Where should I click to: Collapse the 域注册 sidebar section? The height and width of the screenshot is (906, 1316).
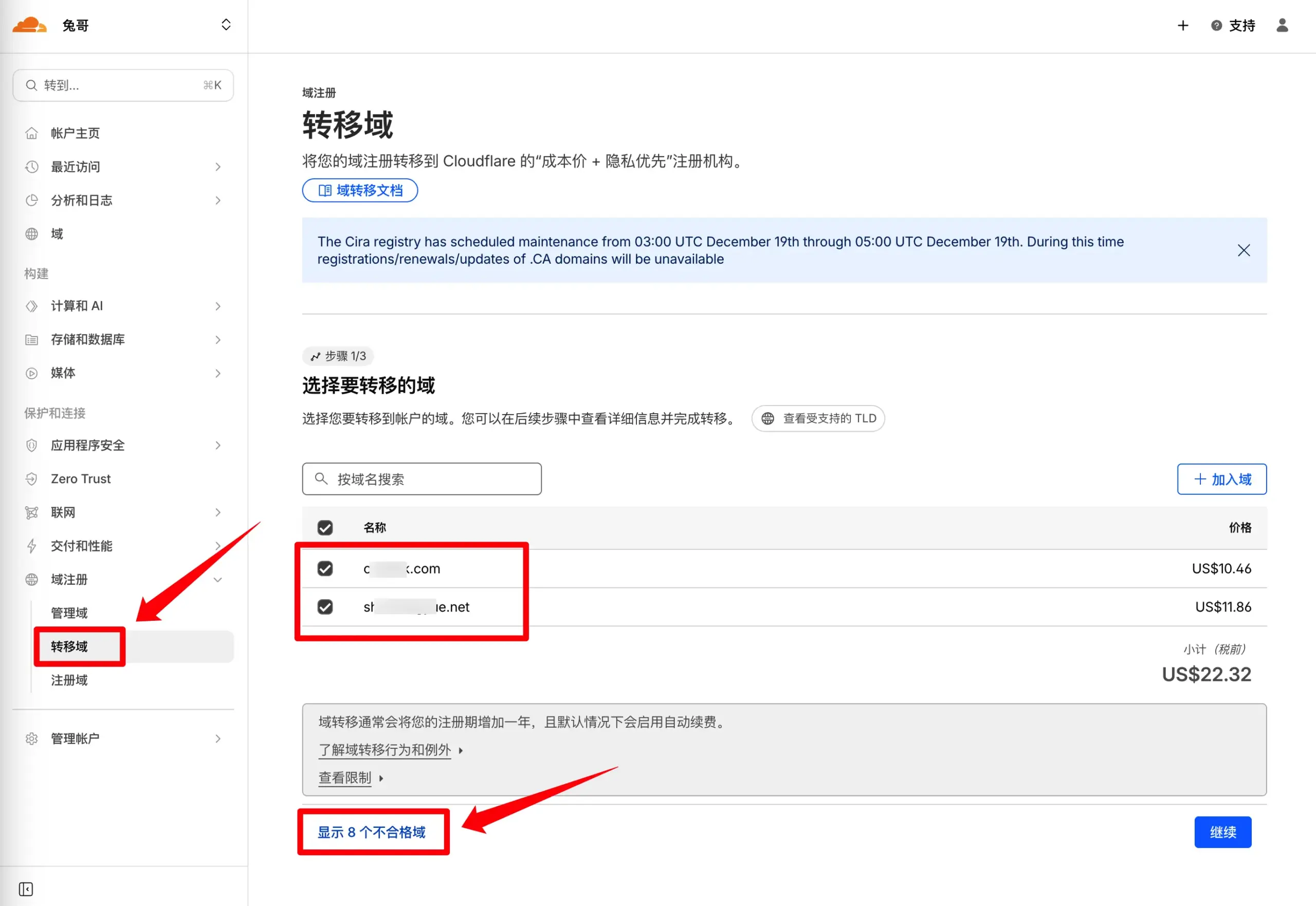click(217, 579)
